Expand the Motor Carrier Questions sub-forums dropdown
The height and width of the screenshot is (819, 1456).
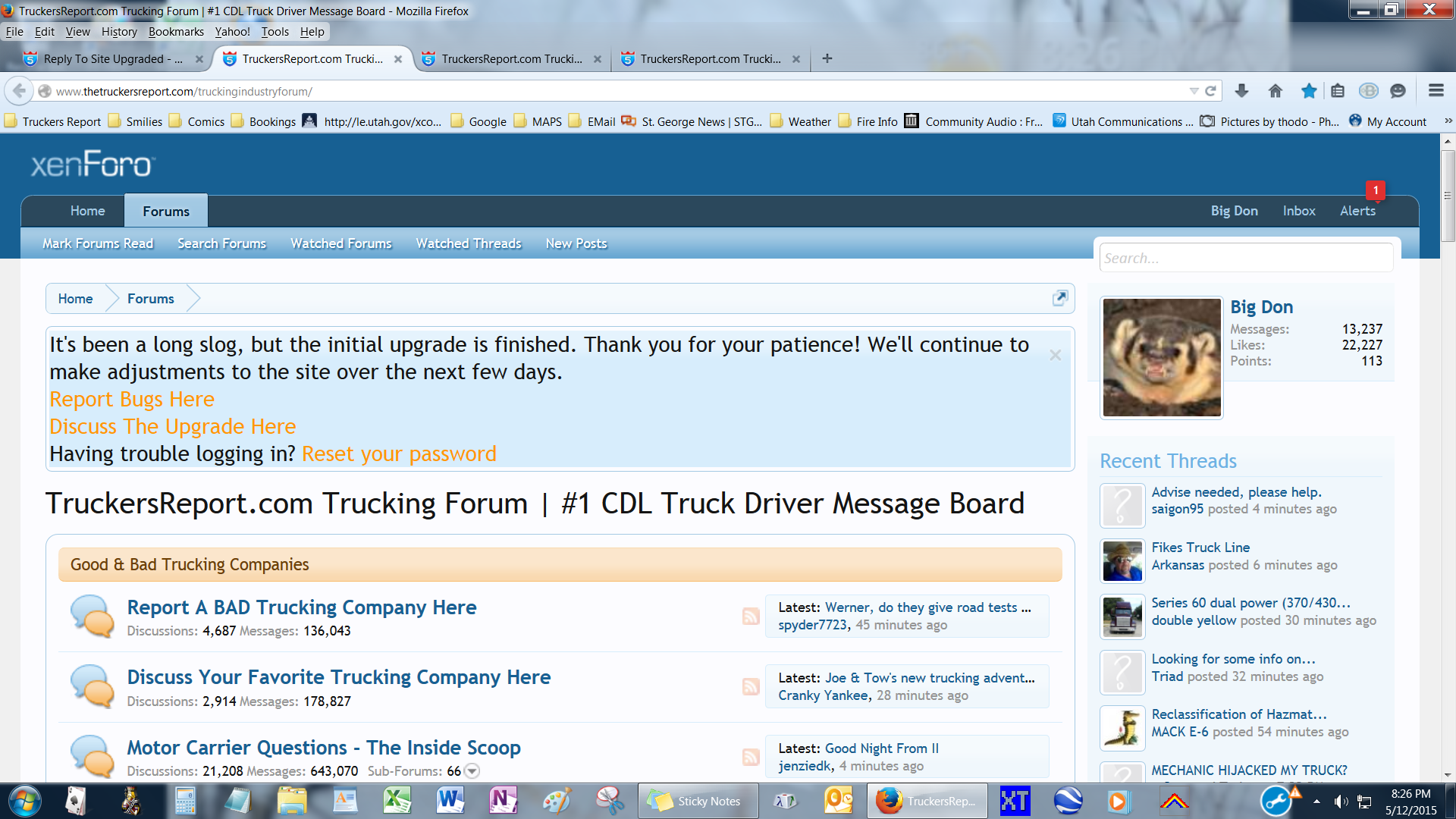472,771
